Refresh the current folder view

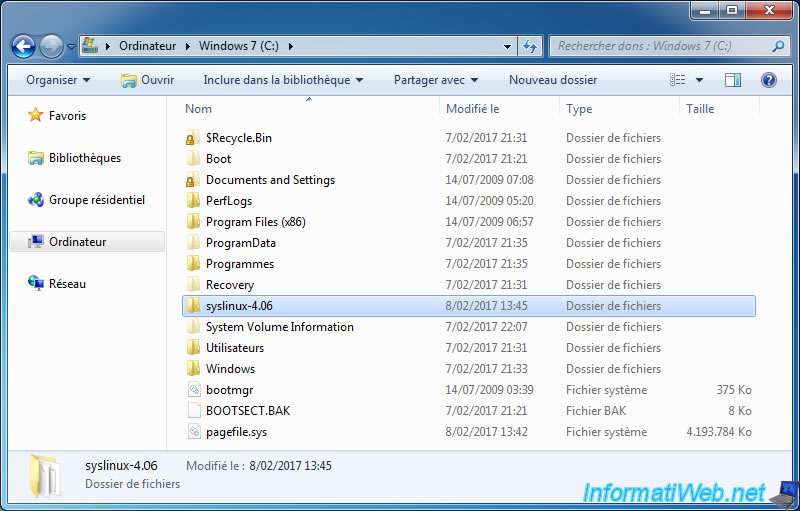click(530, 46)
